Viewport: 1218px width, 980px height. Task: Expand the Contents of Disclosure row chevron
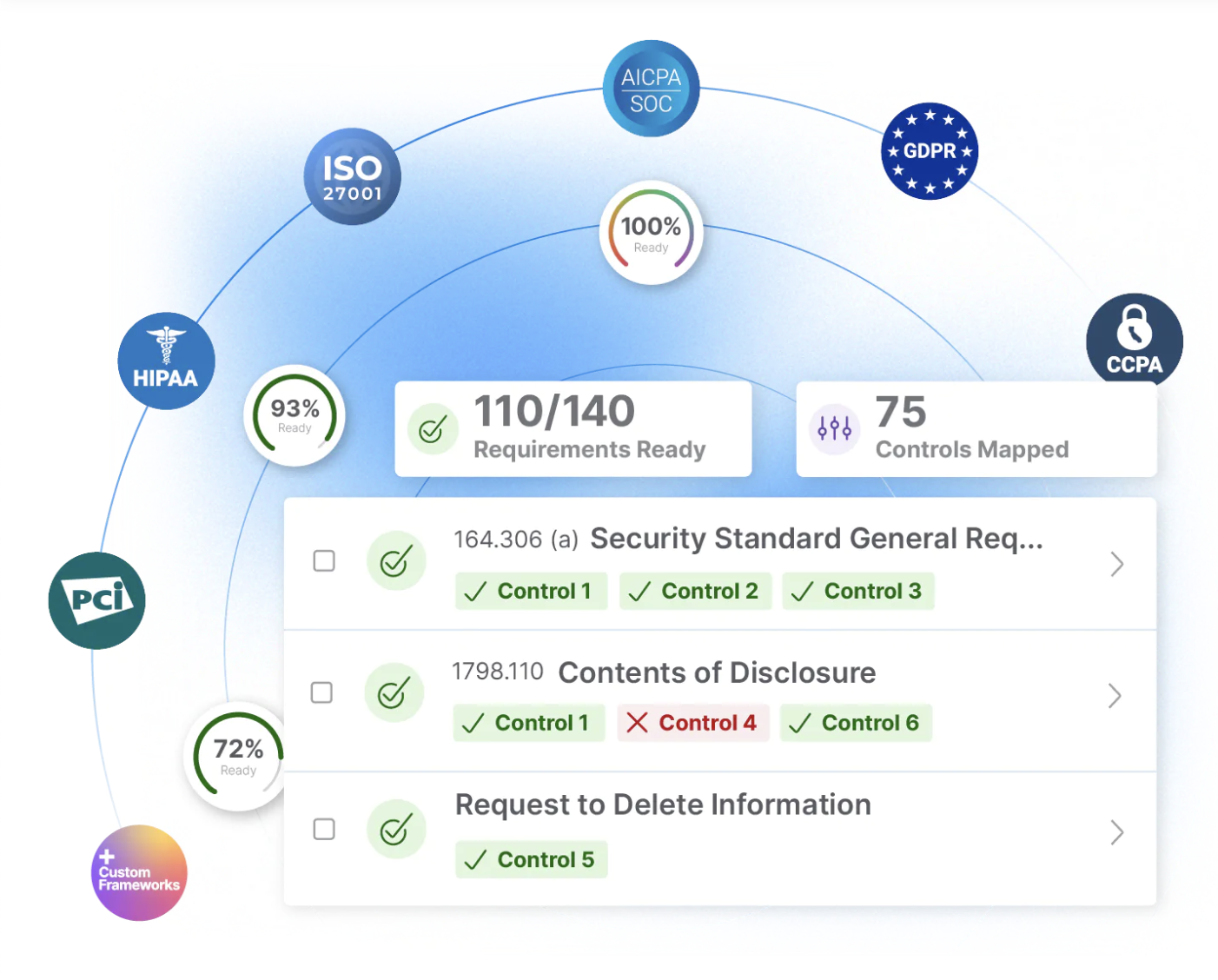(1115, 696)
